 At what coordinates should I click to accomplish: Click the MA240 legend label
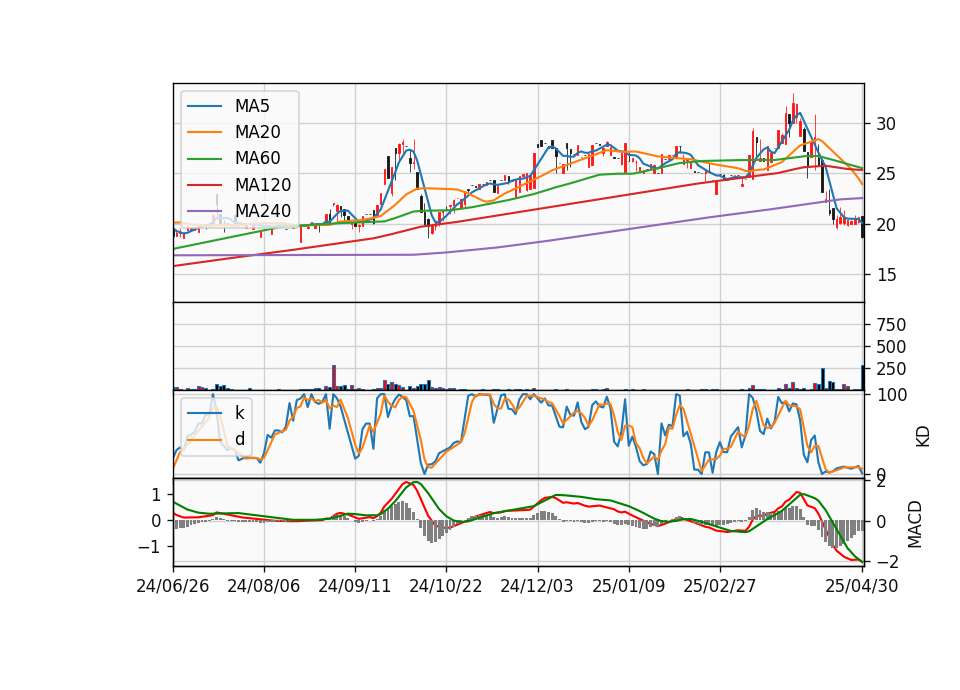pos(263,211)
